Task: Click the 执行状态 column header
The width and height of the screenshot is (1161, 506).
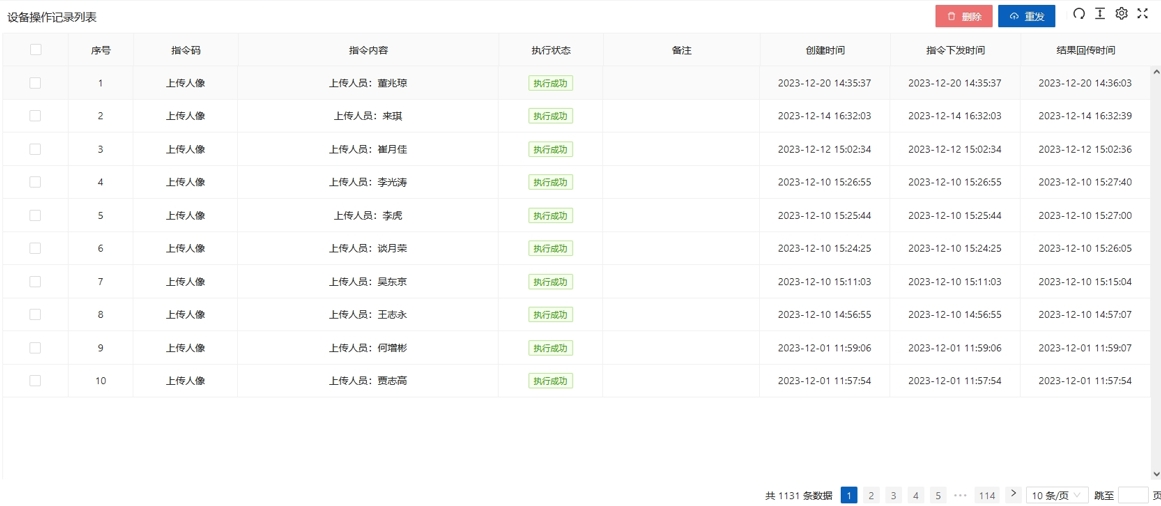Action: [x=551, y=50]
